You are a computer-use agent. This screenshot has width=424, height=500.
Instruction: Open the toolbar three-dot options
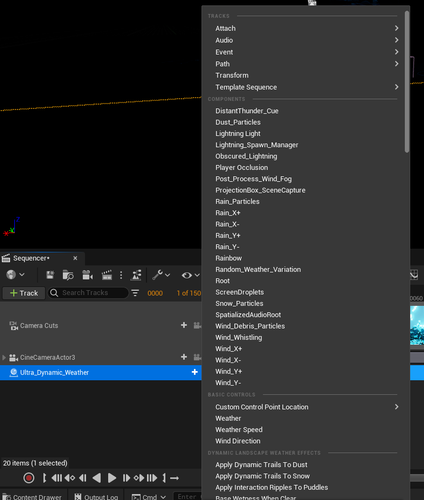(121, 275)
